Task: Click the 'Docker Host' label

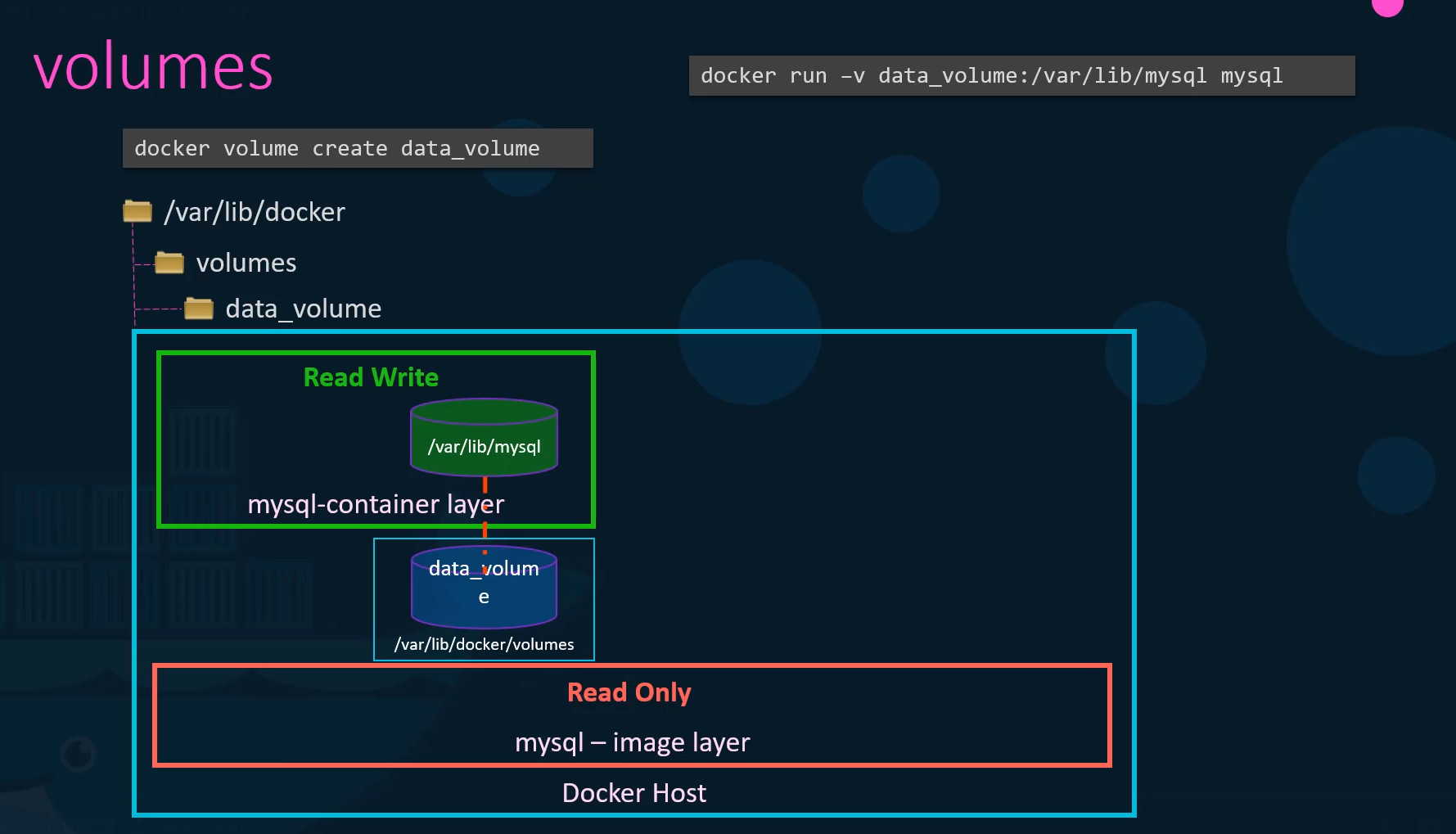Action: (634, 793)
